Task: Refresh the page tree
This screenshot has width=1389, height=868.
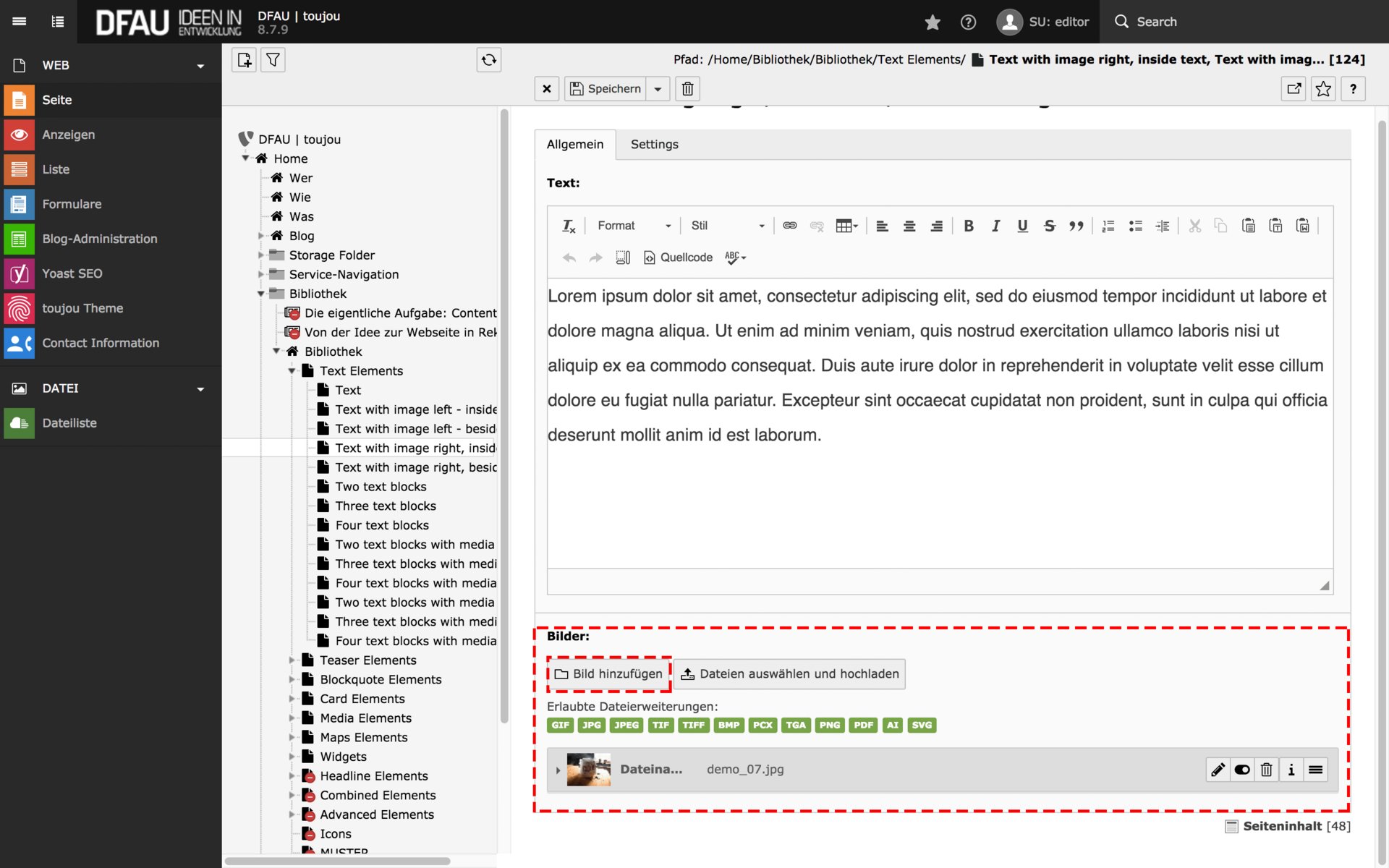Action: tap(489, 60)
